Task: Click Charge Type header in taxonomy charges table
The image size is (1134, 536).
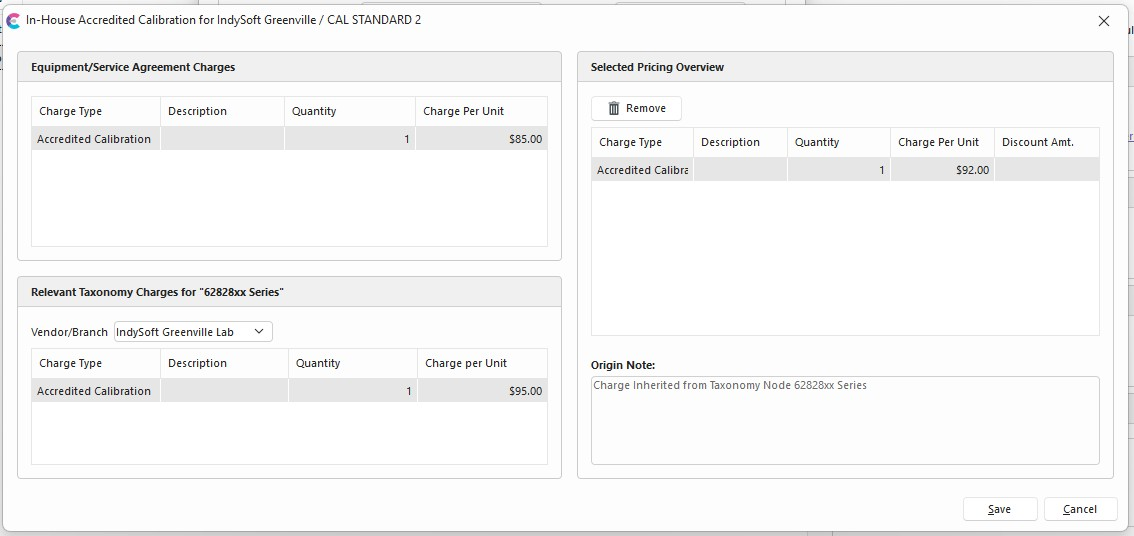Action: coord(96,363)
